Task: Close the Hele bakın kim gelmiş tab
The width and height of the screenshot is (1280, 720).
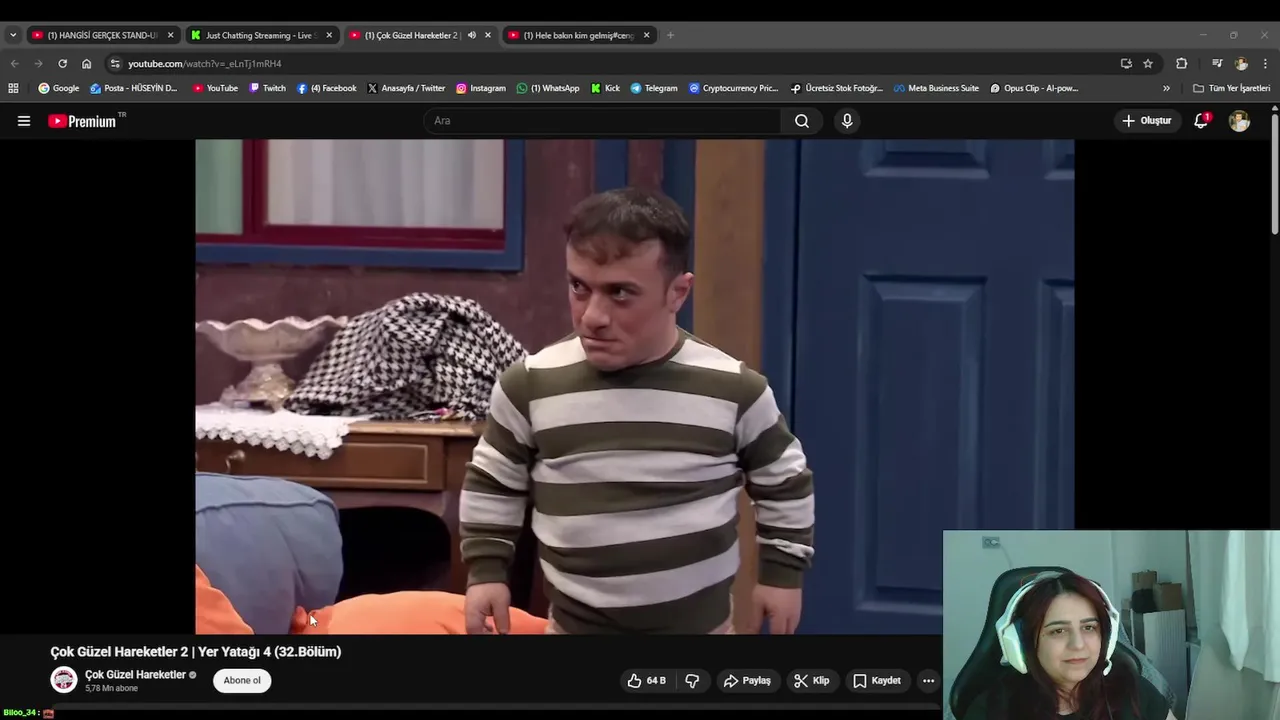Action: (x=646, y=35)
